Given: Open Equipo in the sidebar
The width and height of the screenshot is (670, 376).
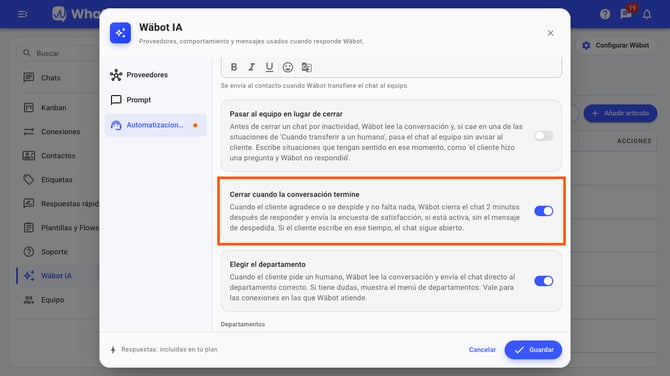Looking at the screenshot, I should pyautogui.click(x=58, y=300).
